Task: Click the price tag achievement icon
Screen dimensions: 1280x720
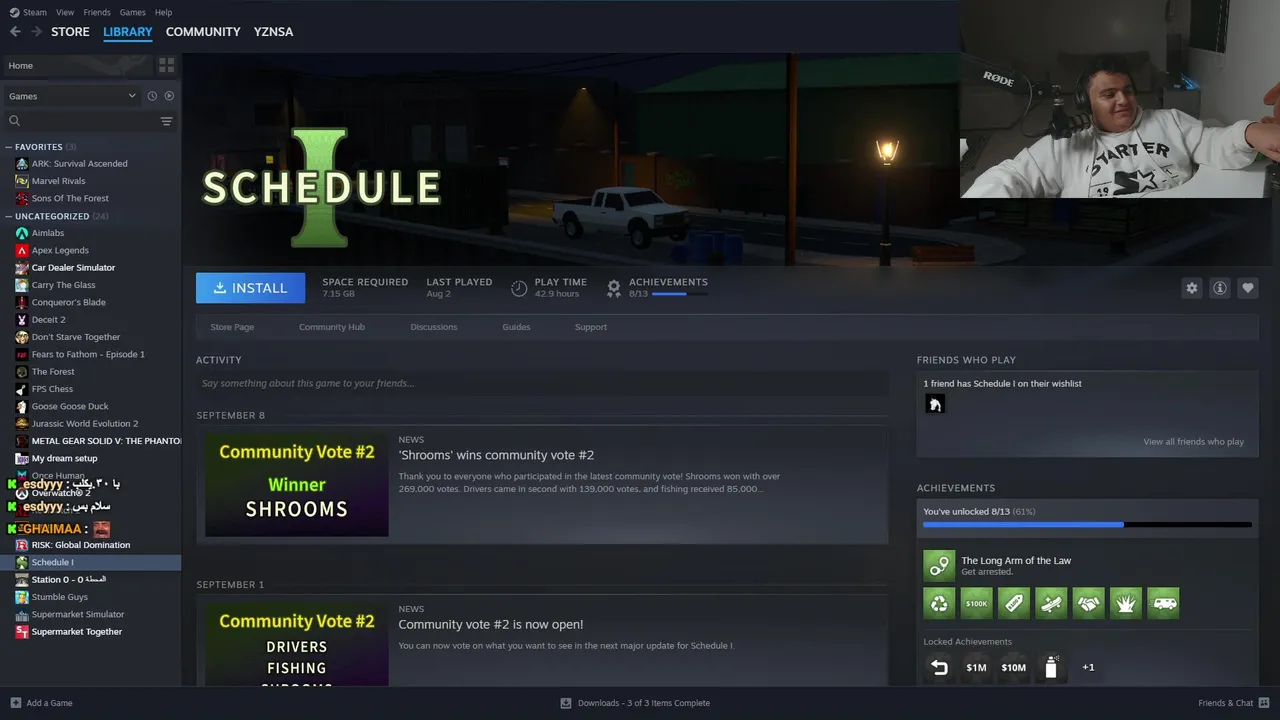Action: point(1013,603)
